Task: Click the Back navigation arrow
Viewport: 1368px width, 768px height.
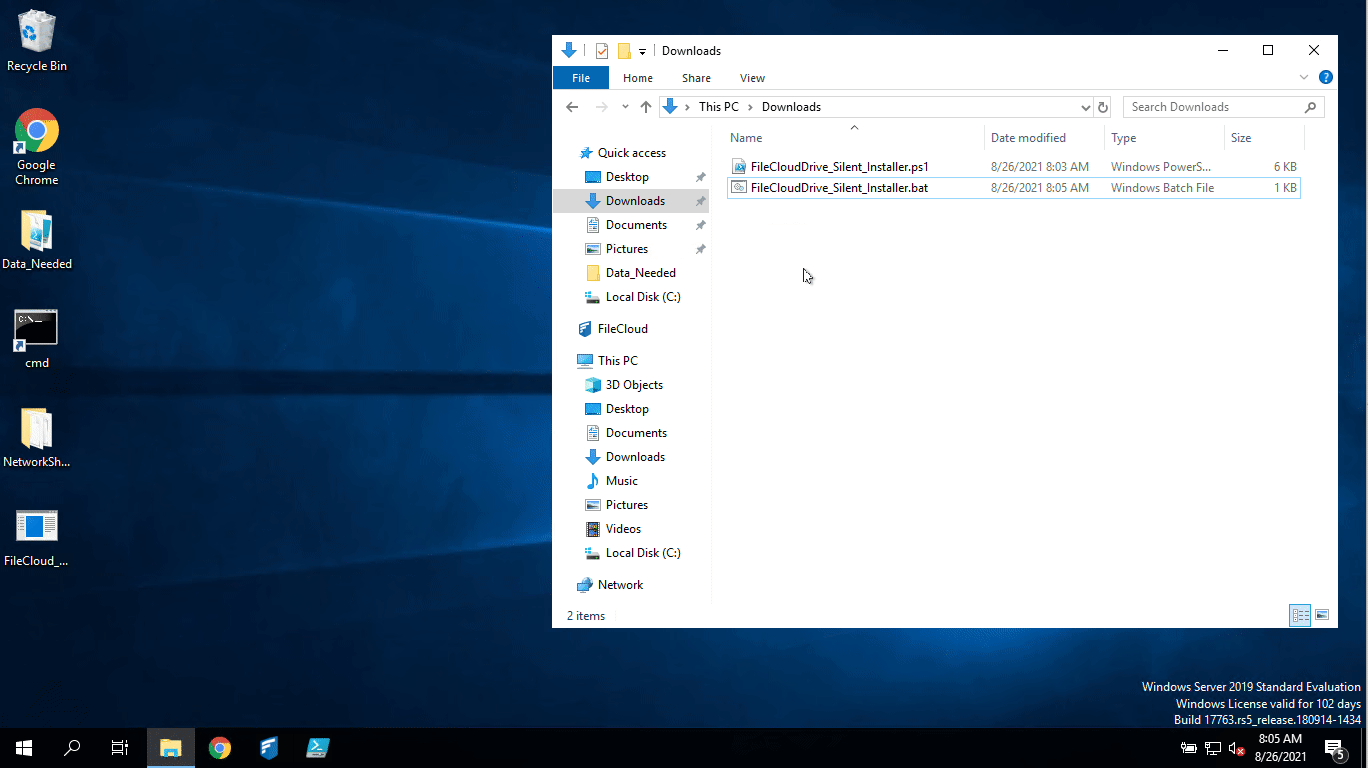Action: coord(572,107)
